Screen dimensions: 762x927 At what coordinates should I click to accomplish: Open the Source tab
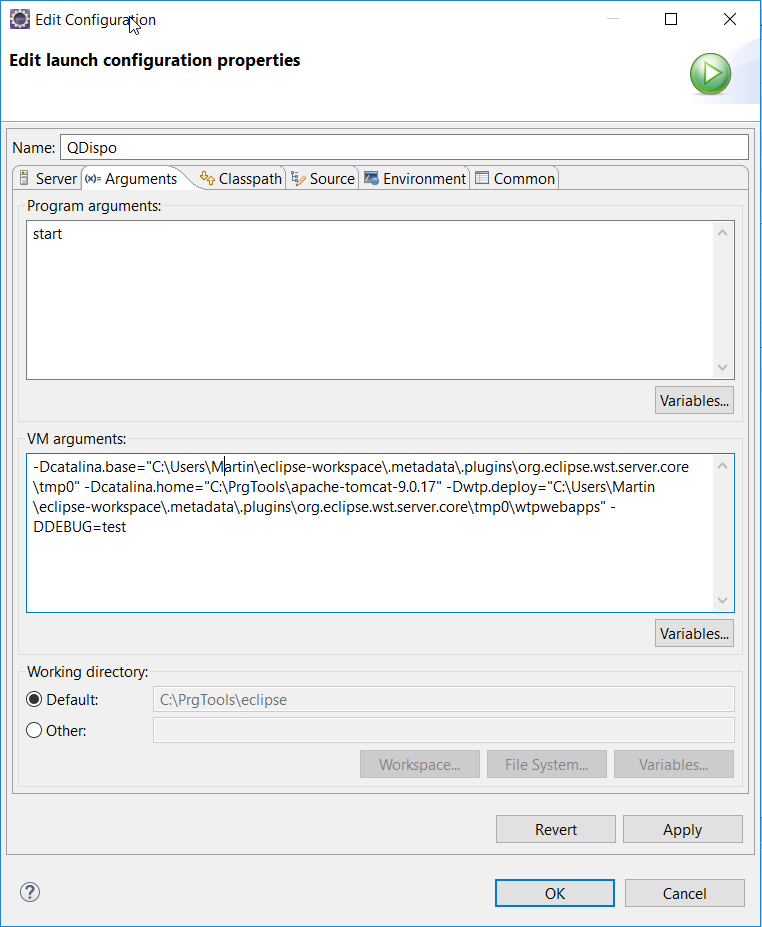tap(323, 178)
